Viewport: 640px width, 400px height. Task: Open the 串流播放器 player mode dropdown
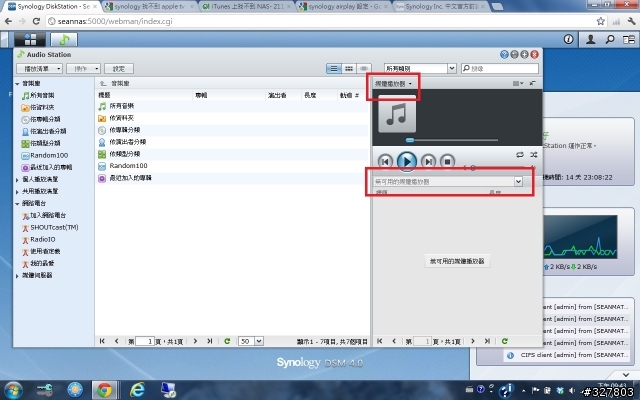393,84
